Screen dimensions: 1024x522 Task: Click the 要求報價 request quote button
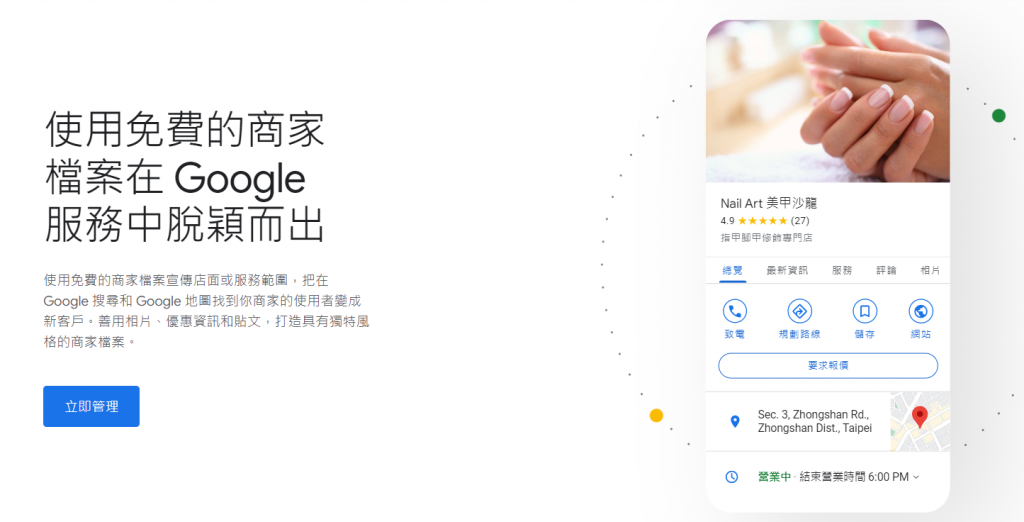828,366
